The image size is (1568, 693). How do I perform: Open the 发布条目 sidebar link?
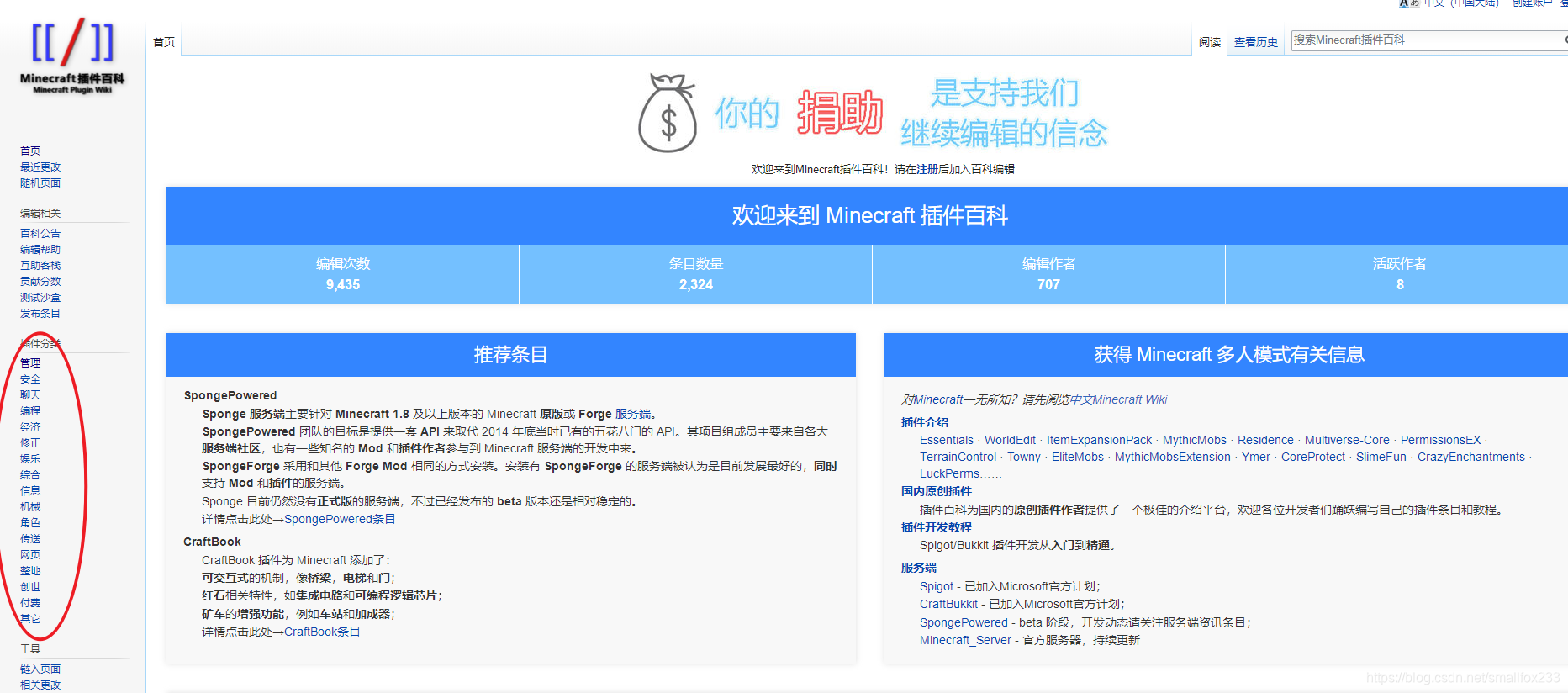pos(40,313)
